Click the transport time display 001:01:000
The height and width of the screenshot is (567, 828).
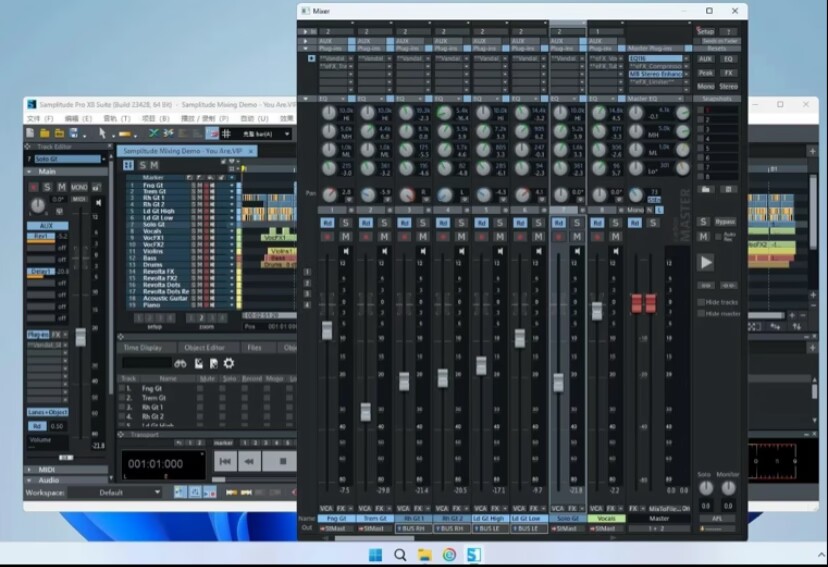point(155,464)
